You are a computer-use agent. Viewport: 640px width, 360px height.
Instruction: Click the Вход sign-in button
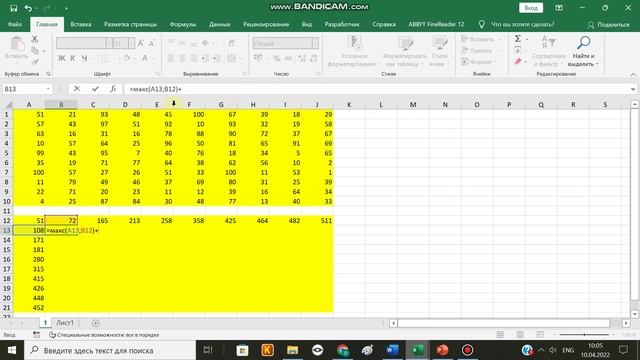(531, 8)
